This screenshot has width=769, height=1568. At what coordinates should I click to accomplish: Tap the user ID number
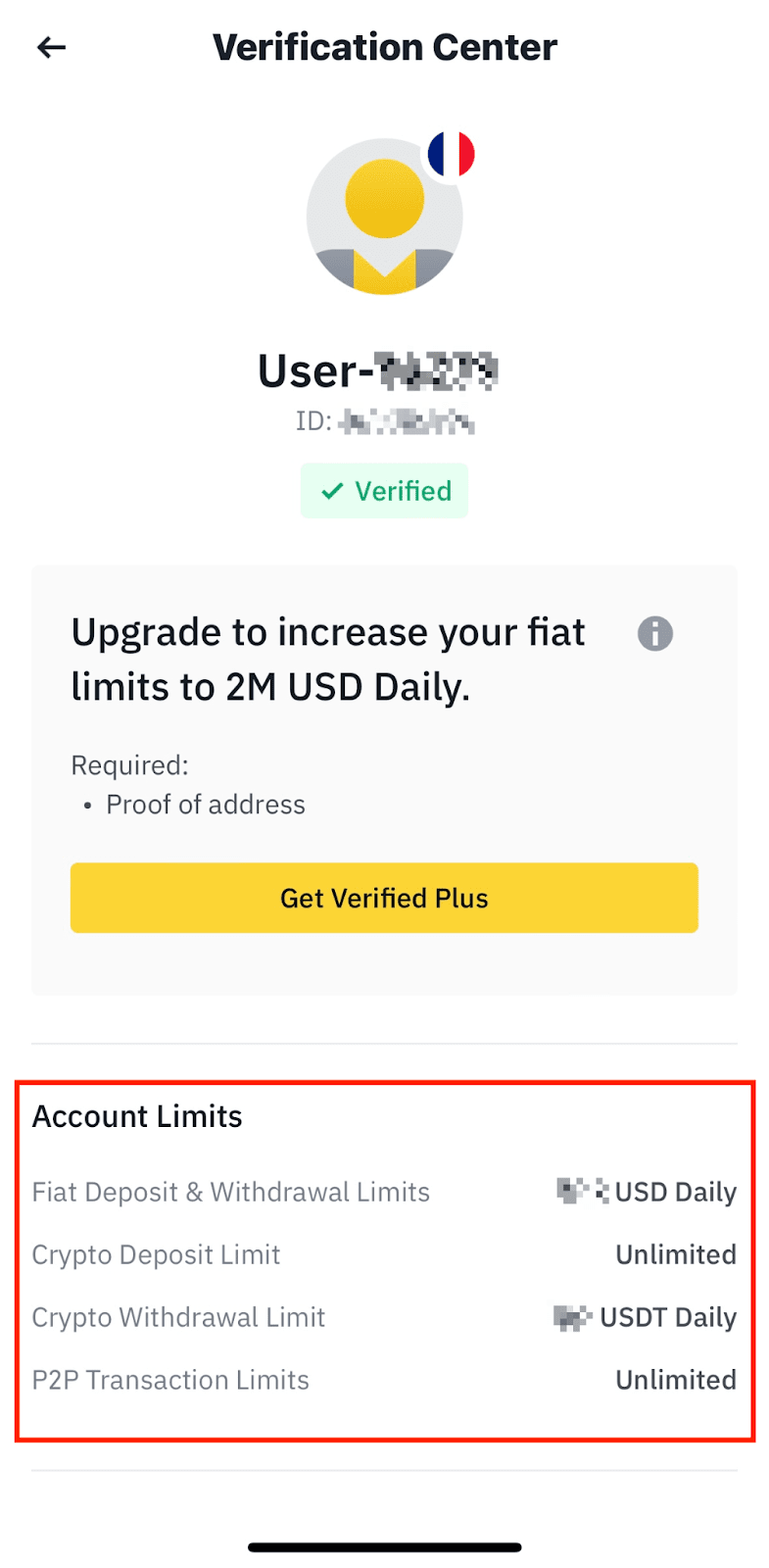(x=407, y=422)
